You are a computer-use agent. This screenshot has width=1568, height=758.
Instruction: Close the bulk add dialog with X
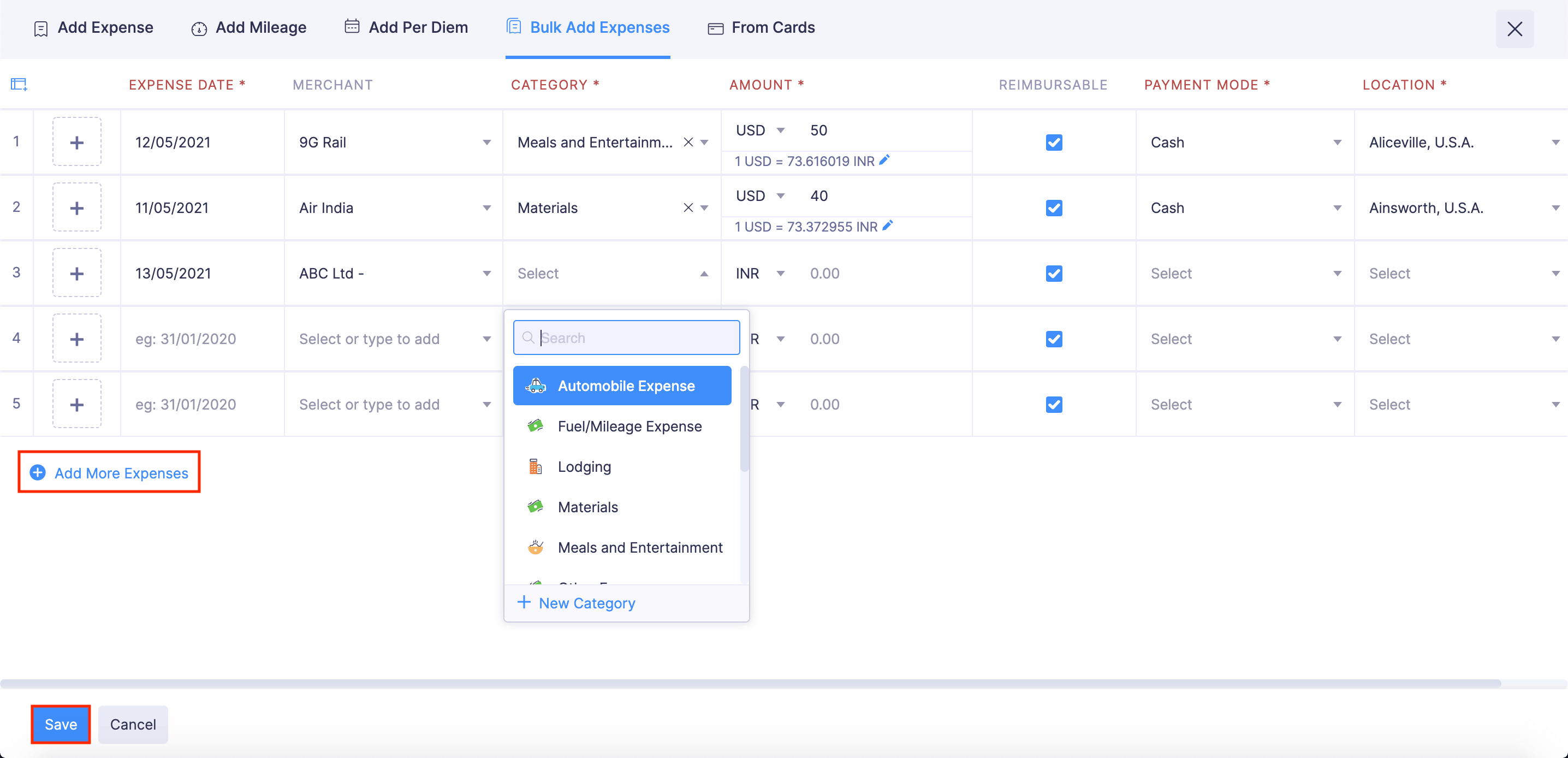point(1514,28)
